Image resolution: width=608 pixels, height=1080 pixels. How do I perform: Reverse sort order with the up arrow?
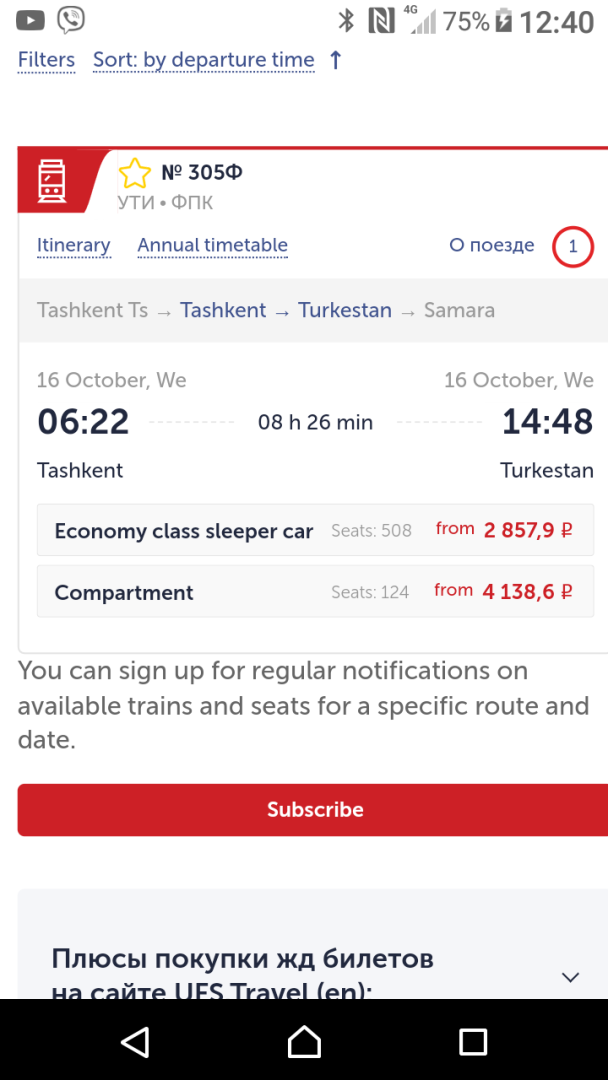(x=335, y=61)
